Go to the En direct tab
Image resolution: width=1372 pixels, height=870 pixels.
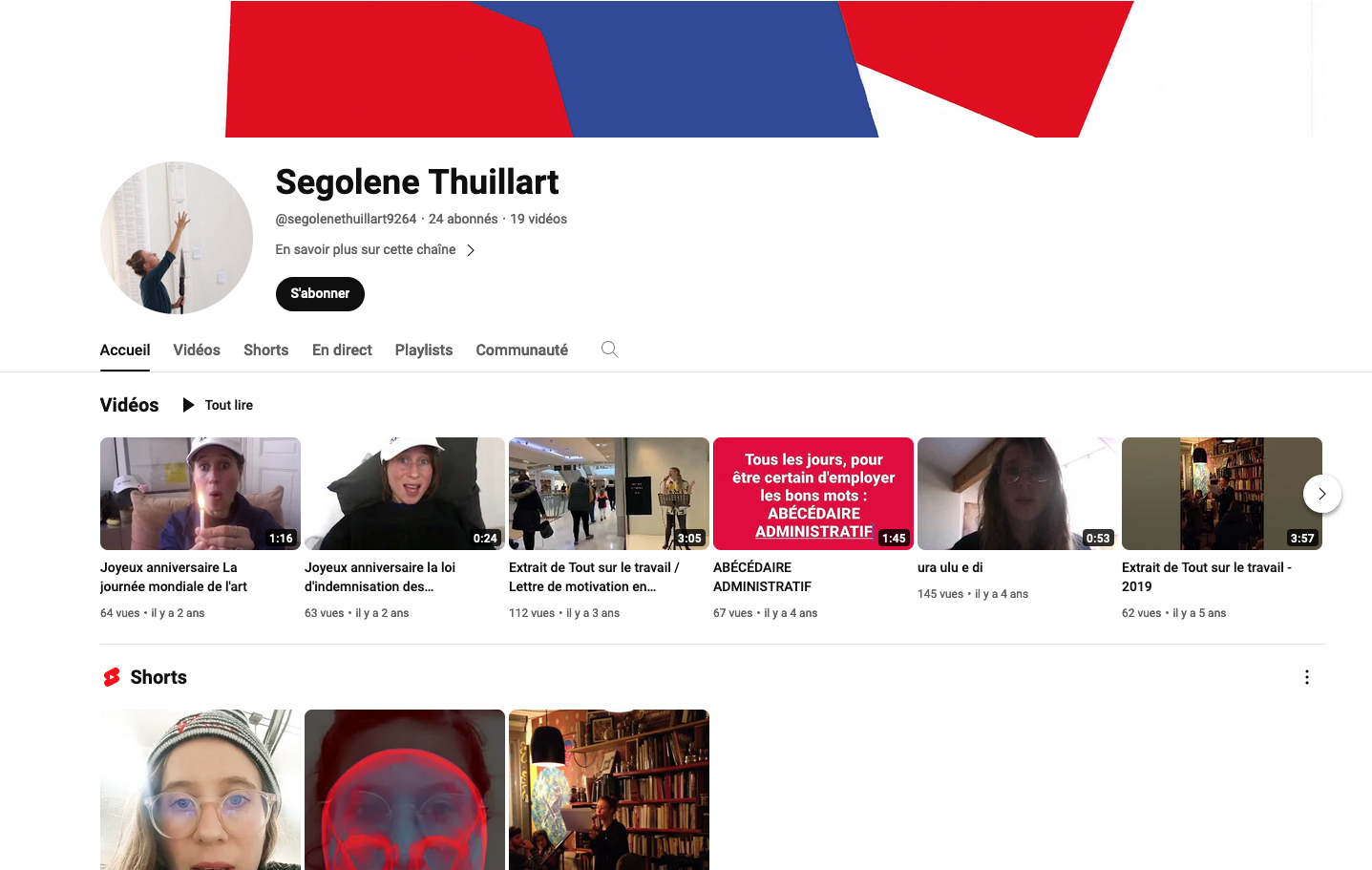[x=342, y=350]
